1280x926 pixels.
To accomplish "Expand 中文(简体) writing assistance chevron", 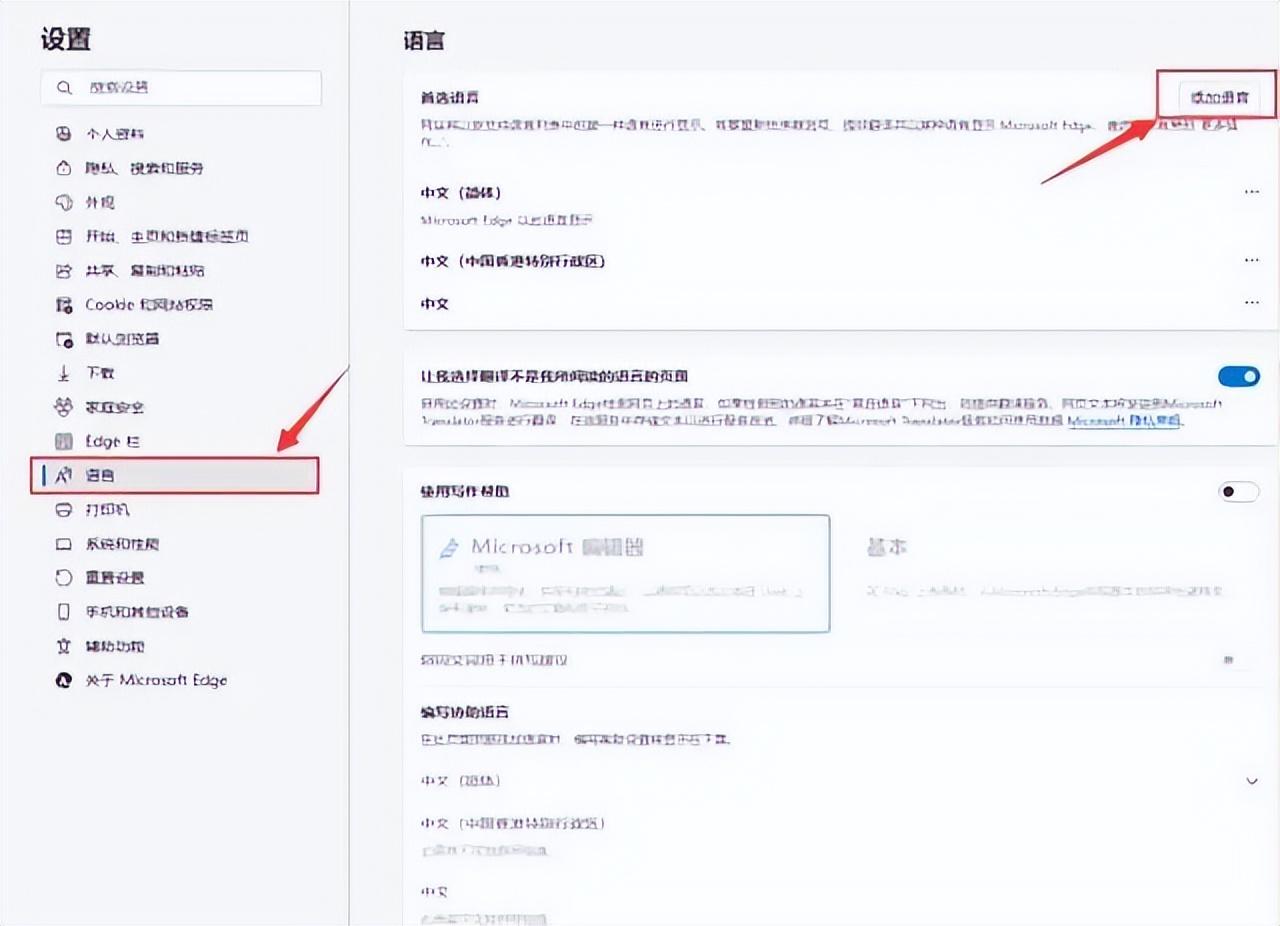I will pyautogui.click(x=1252, y=780).
